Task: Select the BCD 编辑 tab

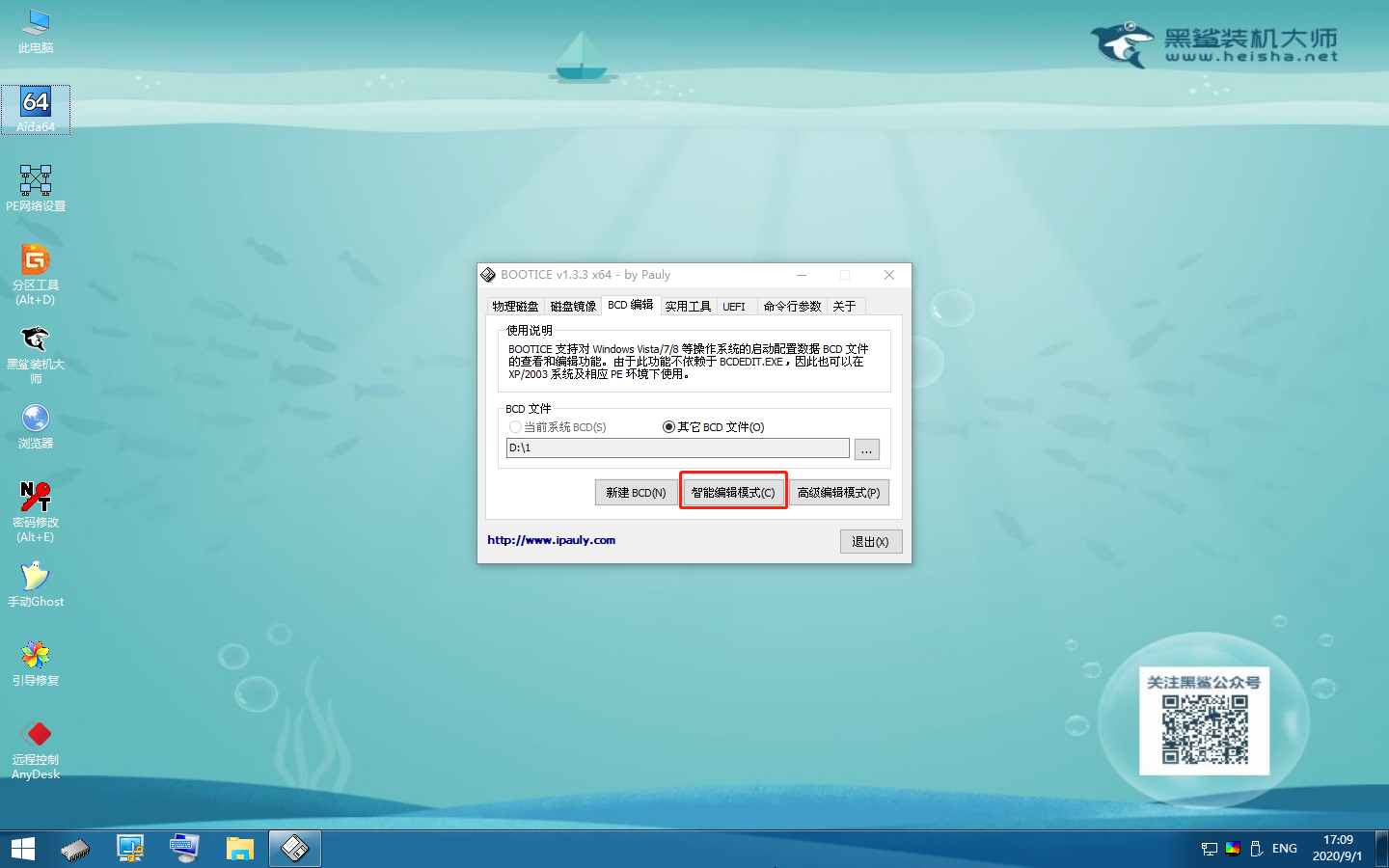Action: point(631,305)
